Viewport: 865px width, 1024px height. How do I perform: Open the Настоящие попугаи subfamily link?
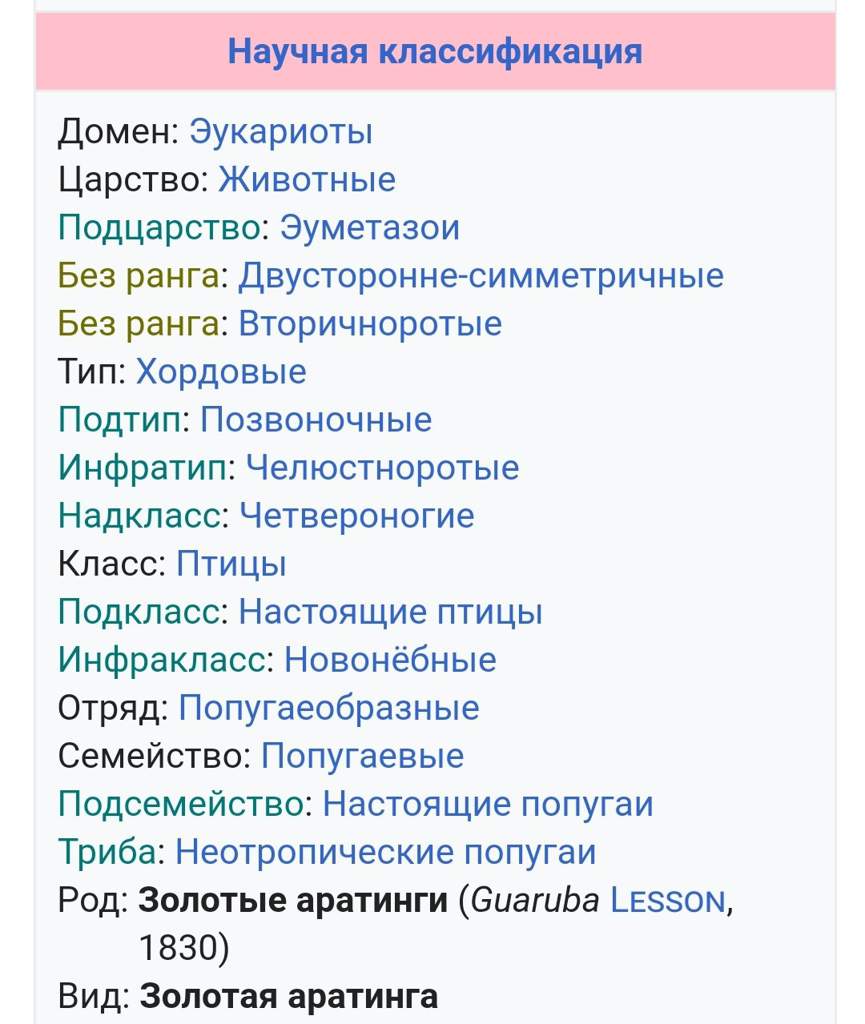488,804
